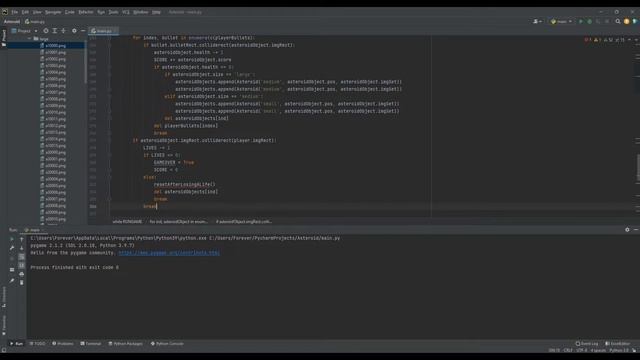640x360 pixels.
Task: Open the View menu
Action: (37, 12)
